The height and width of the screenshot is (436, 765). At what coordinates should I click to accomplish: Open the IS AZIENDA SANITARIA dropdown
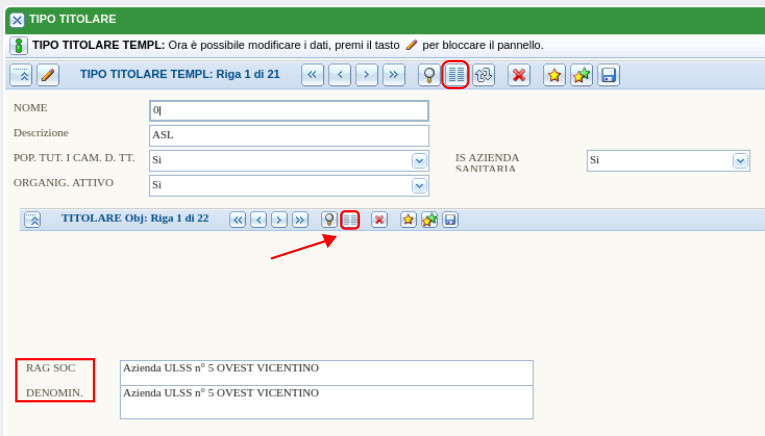pos(740,160)
